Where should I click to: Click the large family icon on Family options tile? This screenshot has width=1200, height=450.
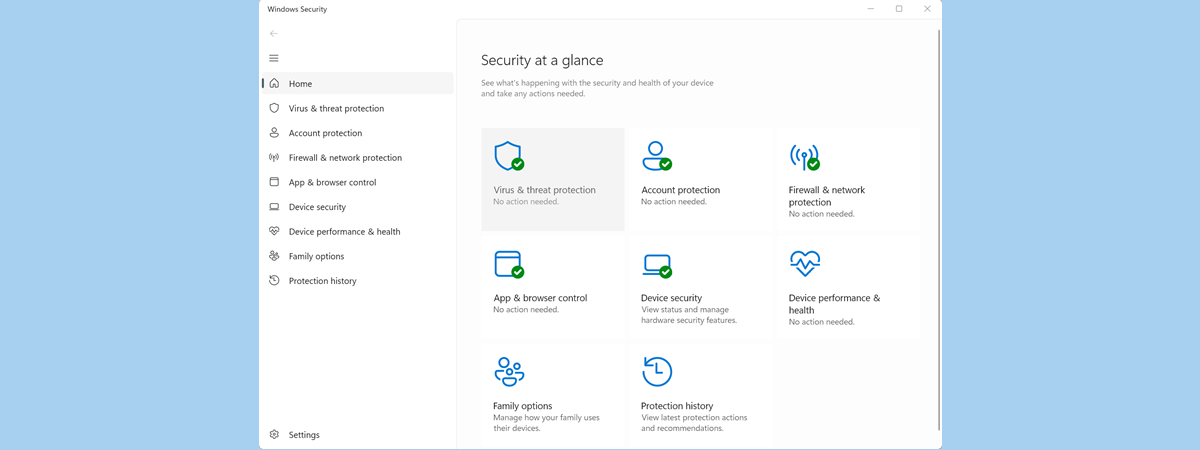509,372
